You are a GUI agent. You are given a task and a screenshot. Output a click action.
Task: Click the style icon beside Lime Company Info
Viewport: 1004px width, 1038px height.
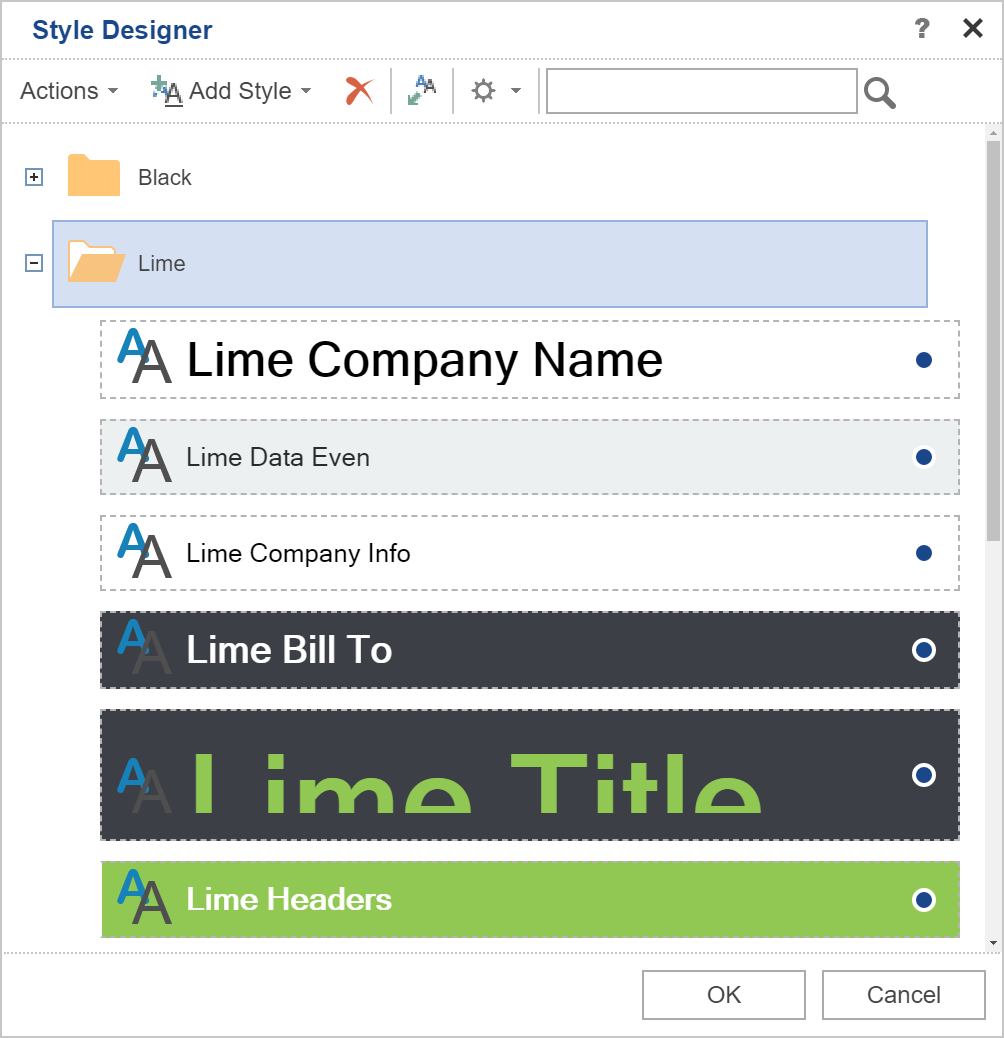coord(144,550)
